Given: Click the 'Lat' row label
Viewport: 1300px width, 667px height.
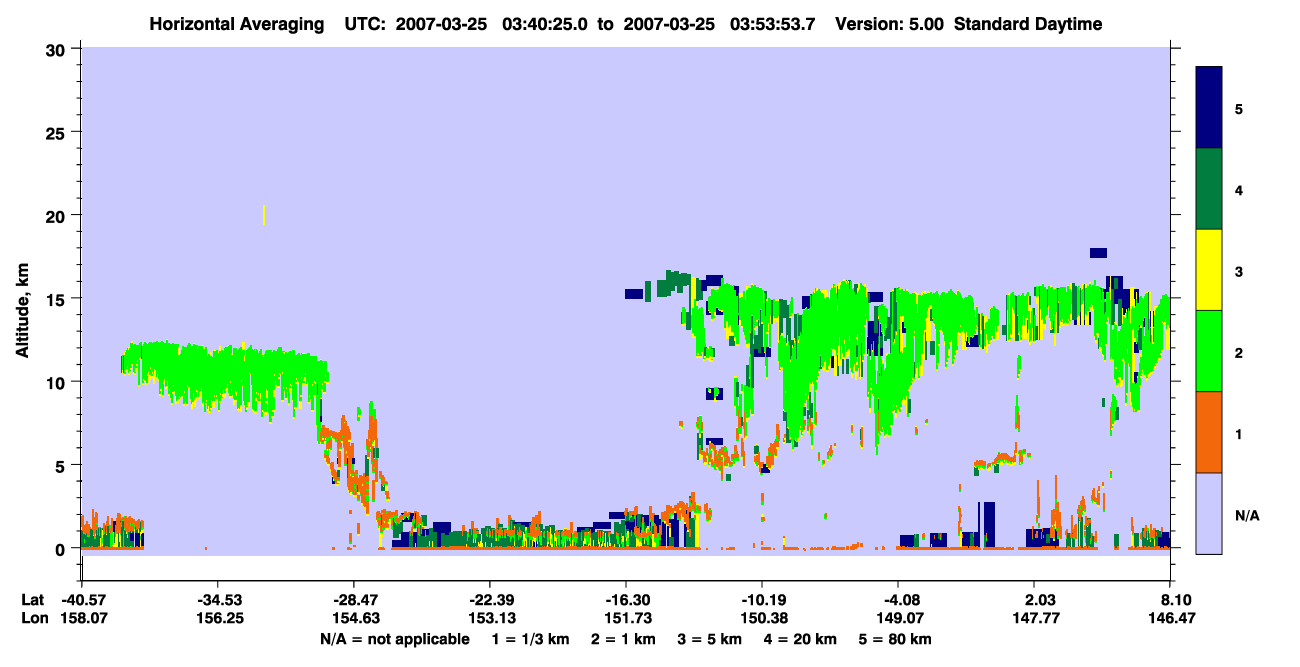Looking at the screenshot, I should tap(32, 600).
